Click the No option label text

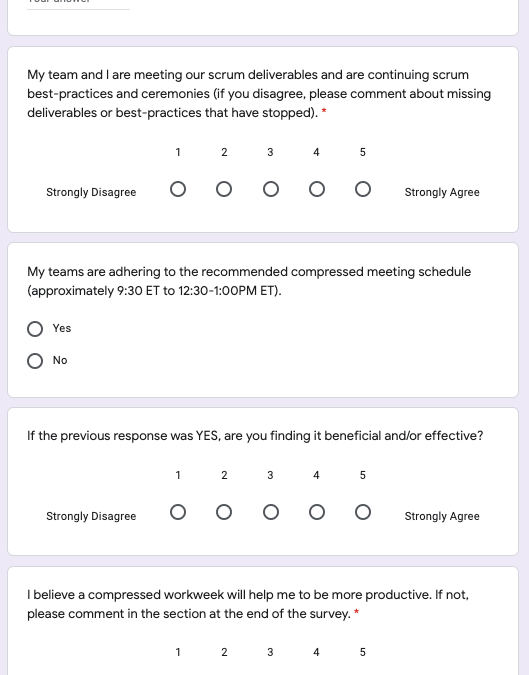[x=60, y=360]
